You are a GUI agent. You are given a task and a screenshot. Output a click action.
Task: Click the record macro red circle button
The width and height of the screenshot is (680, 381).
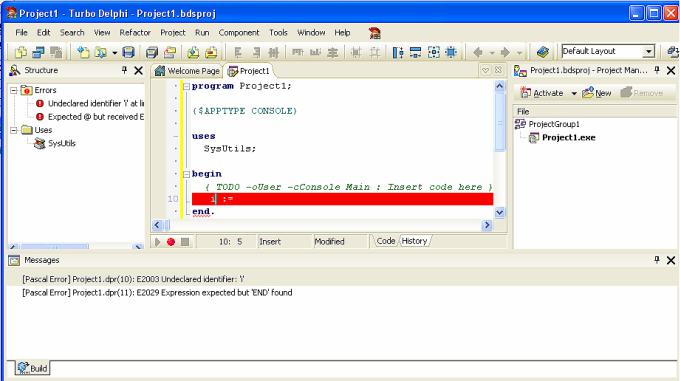click(171, 242)
